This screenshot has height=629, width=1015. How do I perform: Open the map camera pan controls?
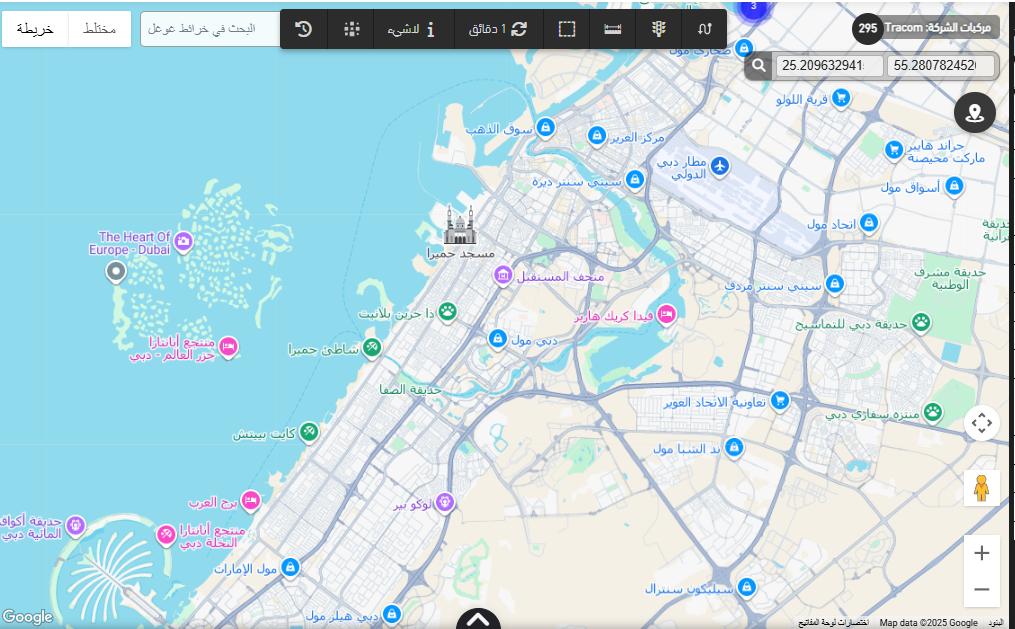coord(981,423)
